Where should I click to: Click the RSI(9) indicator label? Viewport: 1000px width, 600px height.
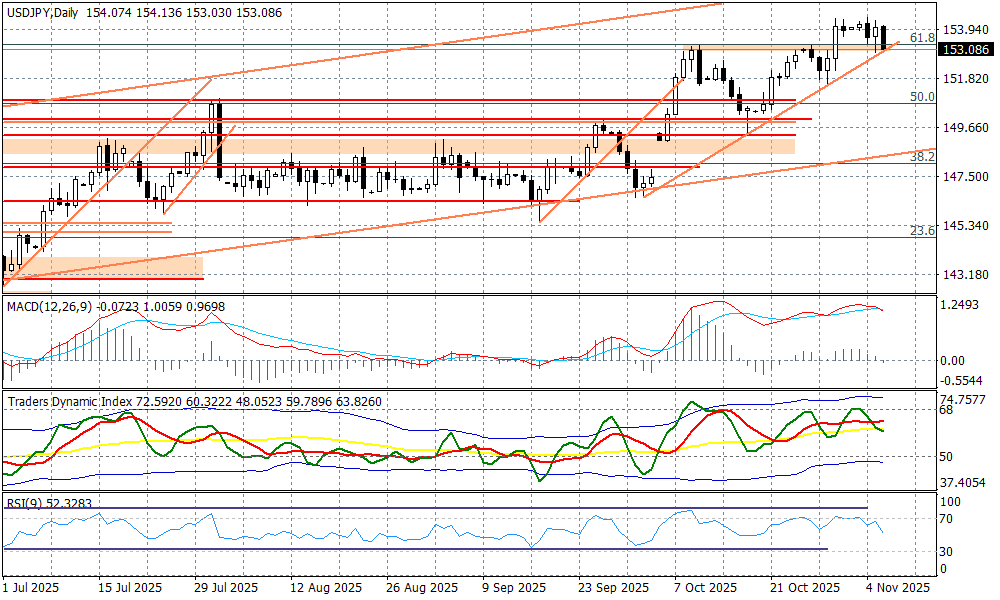point(22,503)
